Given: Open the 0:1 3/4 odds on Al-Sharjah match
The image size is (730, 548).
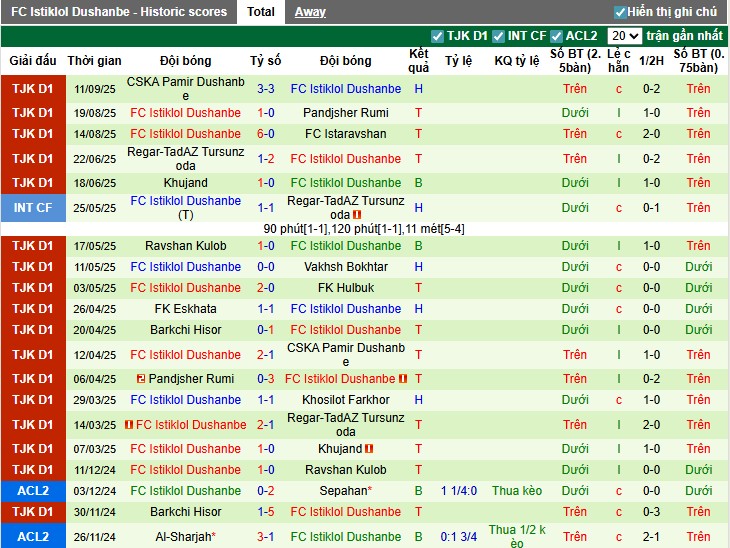Looking at the screenshot, I should click(x=459, y=537).
